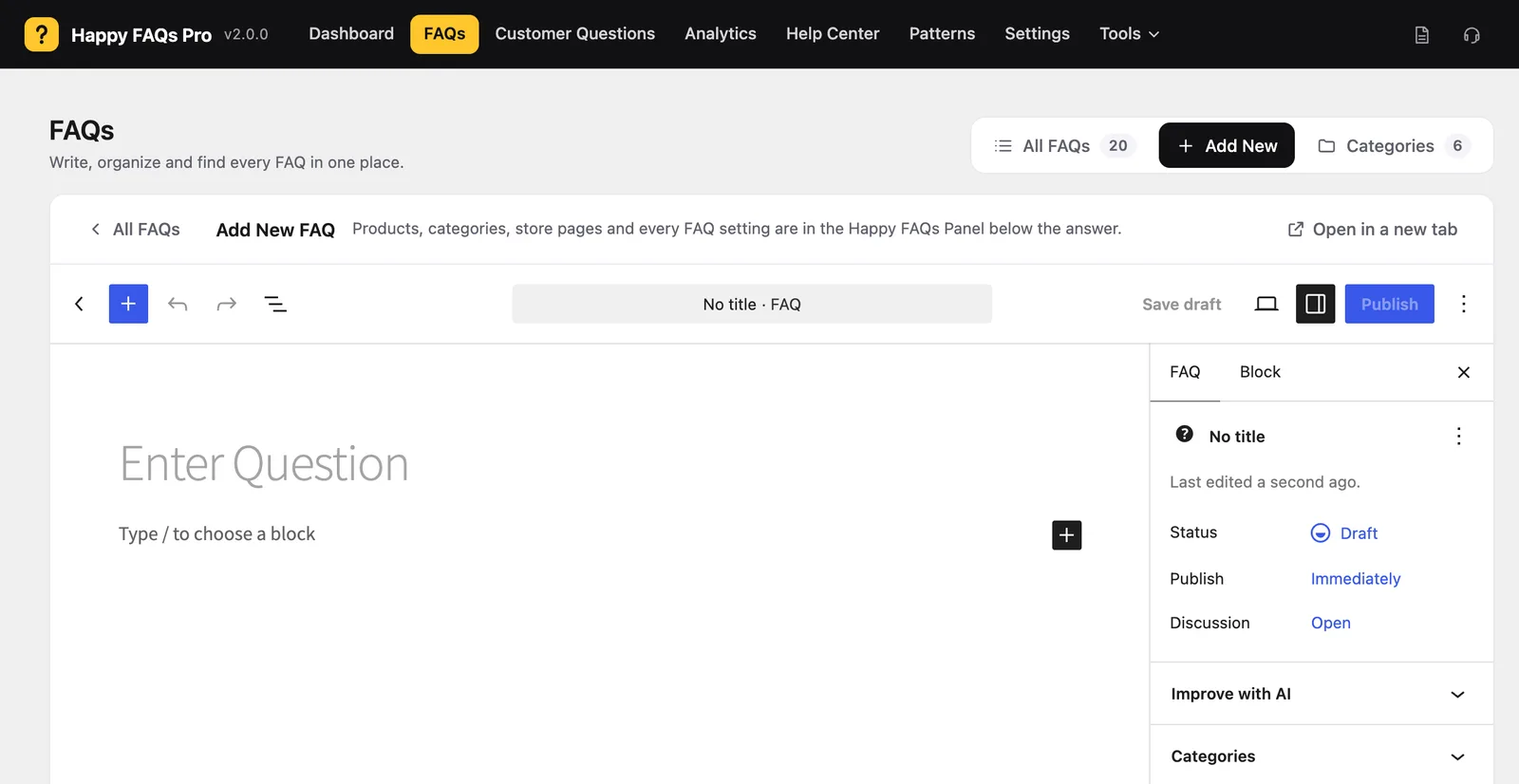
Task: Expand the Improve with AI panel
Action: [x=1321, y=694]
